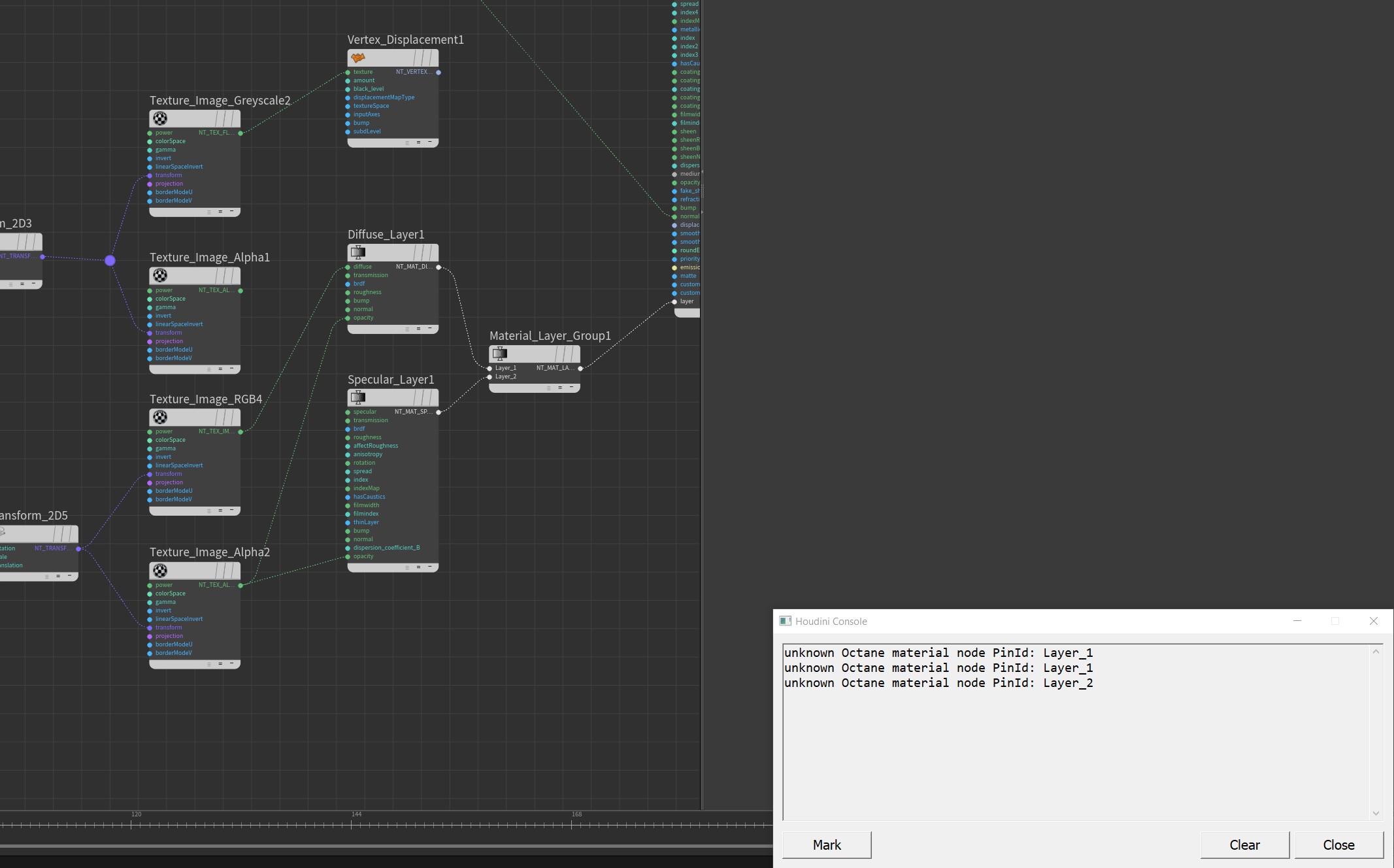
Task: Click the Vertex_Displacement1 node's orange icon
Action: click(x=358, y=58)
